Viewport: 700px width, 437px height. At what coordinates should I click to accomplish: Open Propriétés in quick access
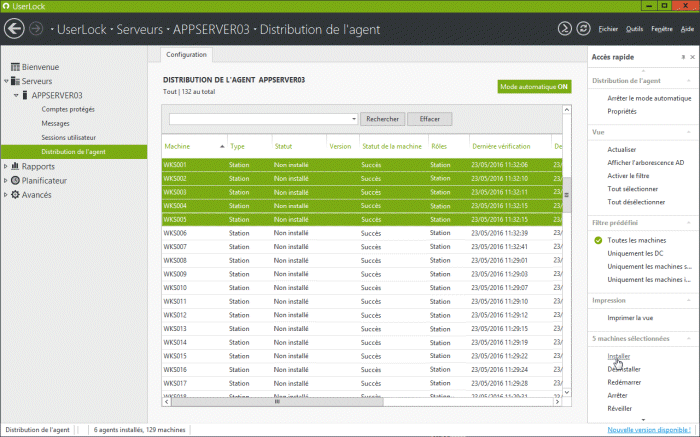(x=621, y=111)
